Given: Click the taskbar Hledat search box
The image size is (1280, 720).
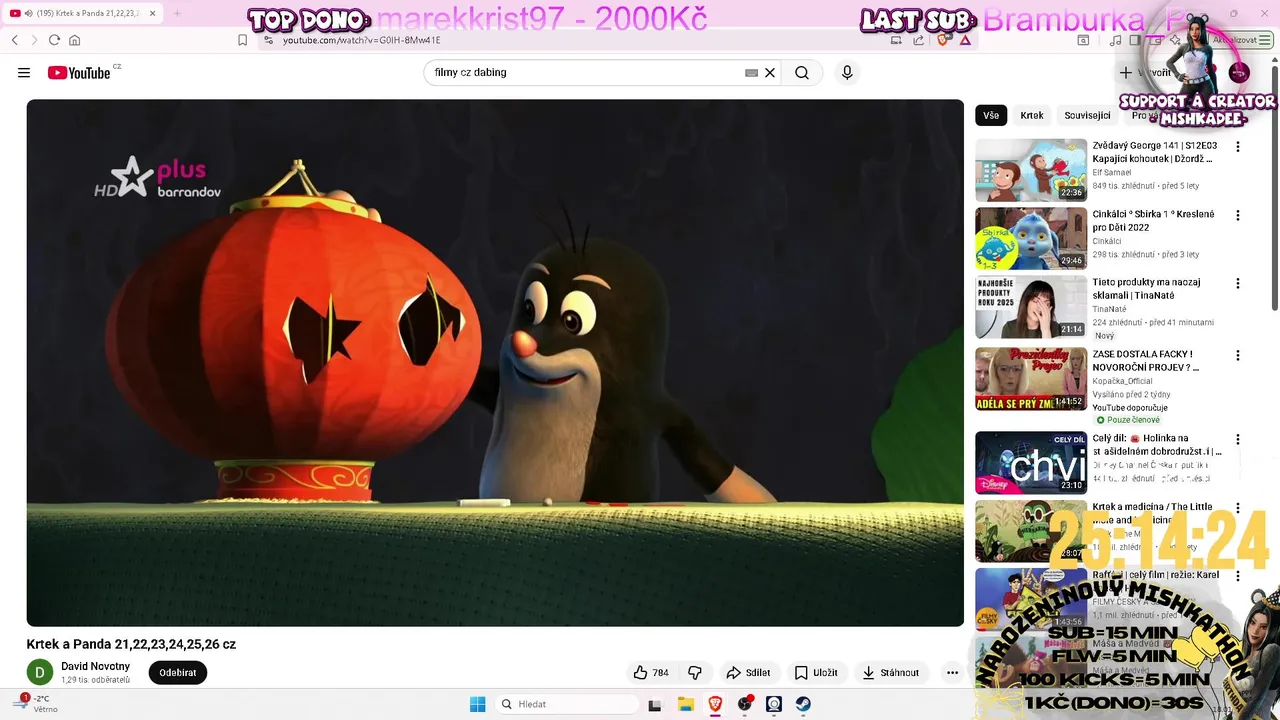Looking at the screenshot, I should pyautogui.click(x=566, y=704).
